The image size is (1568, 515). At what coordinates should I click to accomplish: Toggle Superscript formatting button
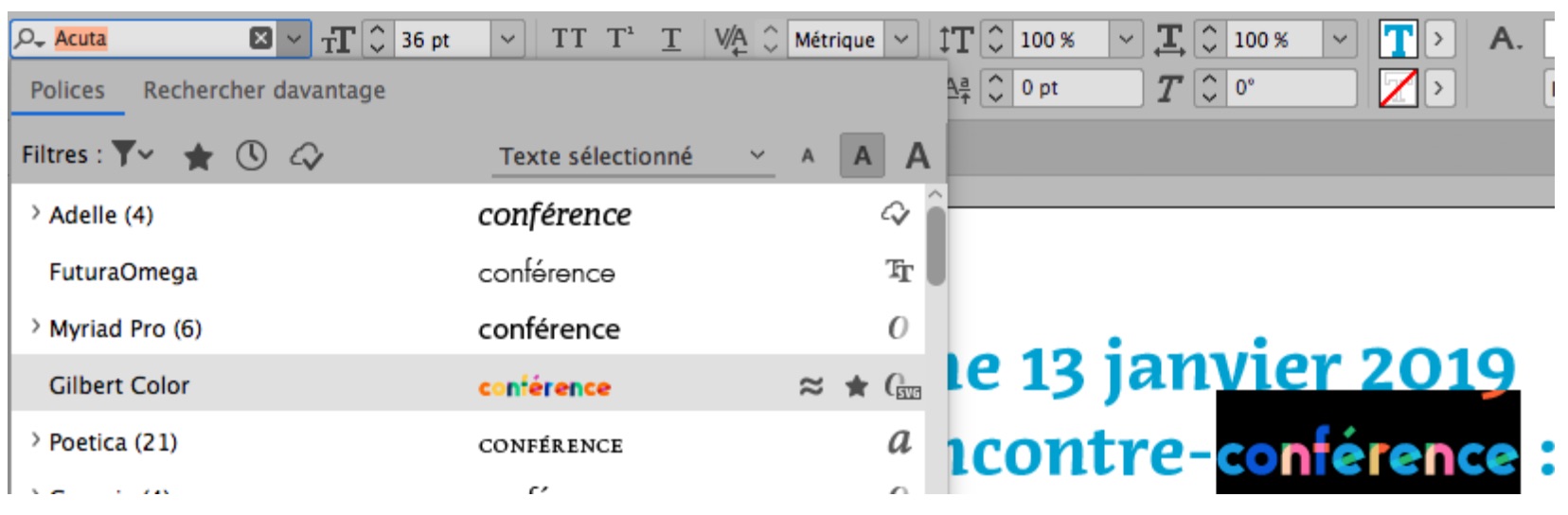click(x=620, y=39)
